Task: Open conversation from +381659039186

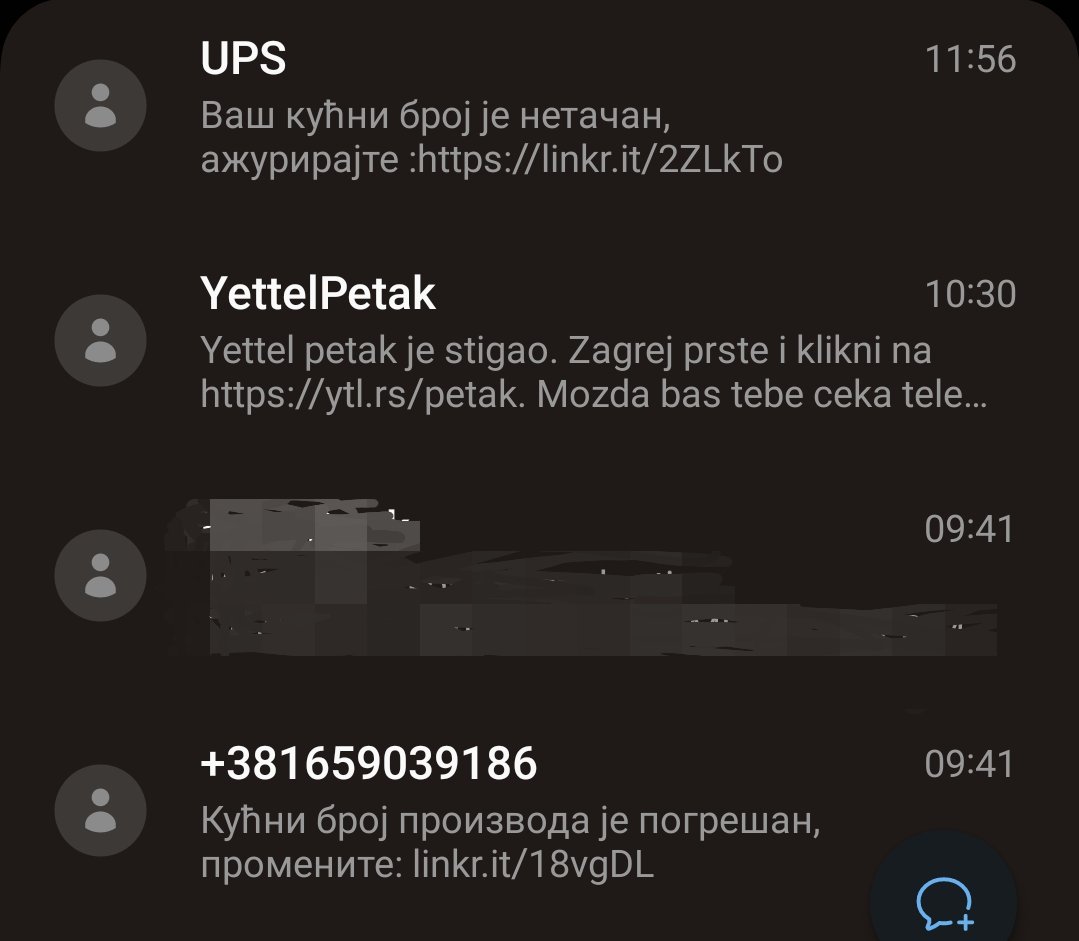Action: 540,812
